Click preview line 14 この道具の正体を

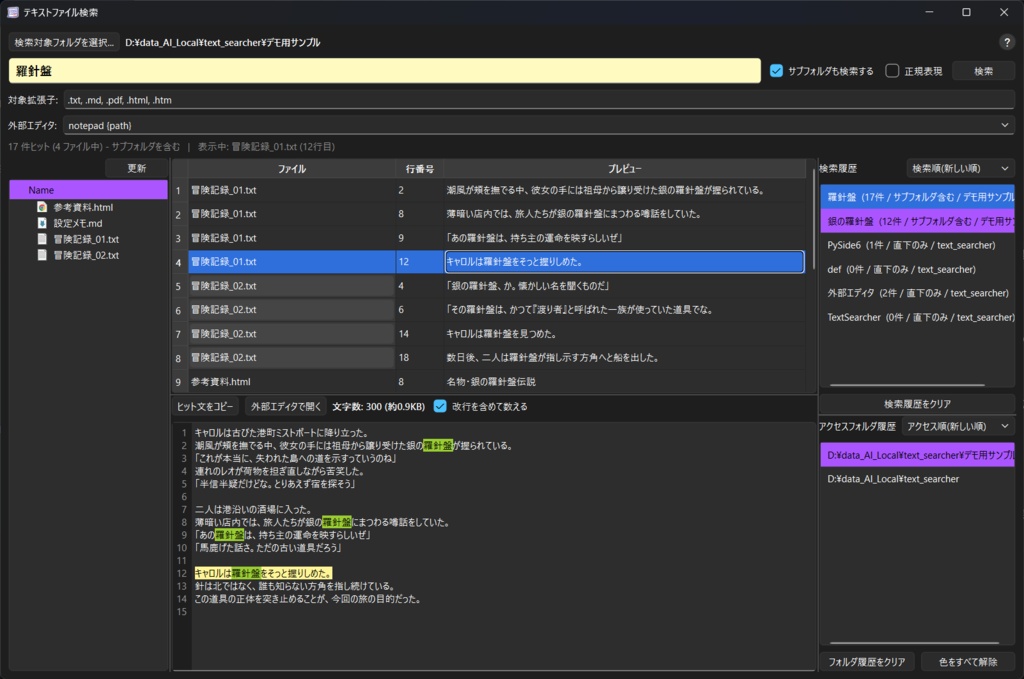[307, 599]
